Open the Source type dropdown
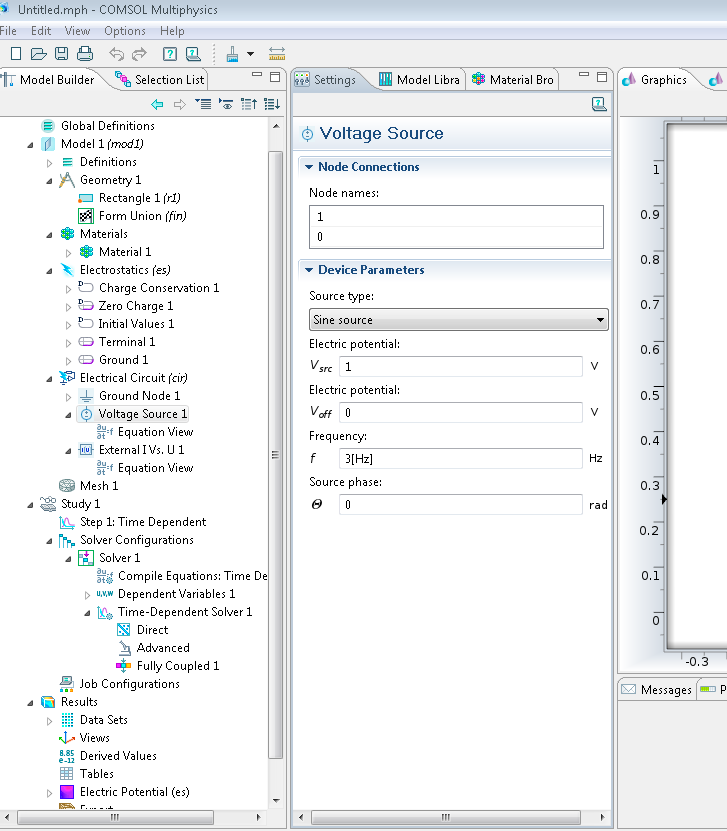 (459, 320)
